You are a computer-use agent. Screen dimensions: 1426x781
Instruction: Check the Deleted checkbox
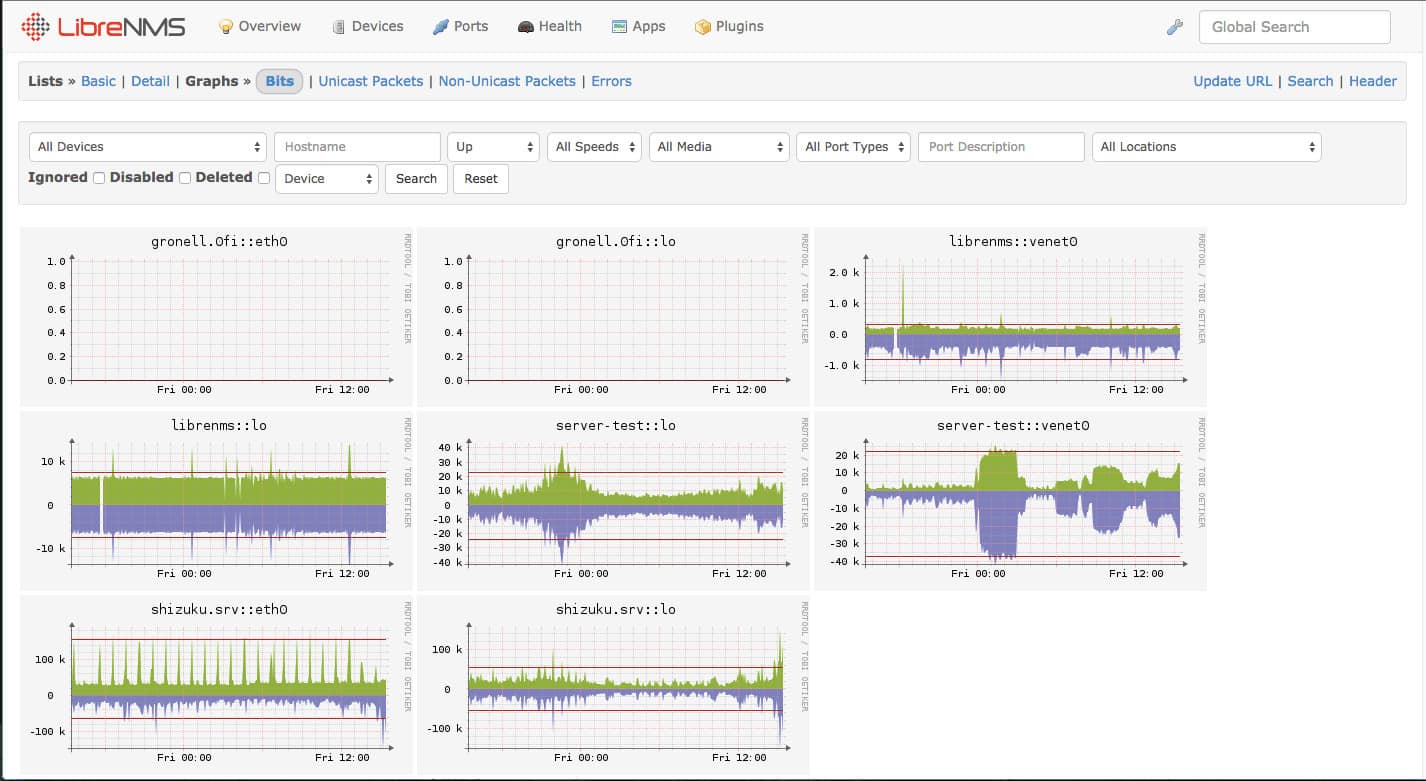[x=264, y=178]
